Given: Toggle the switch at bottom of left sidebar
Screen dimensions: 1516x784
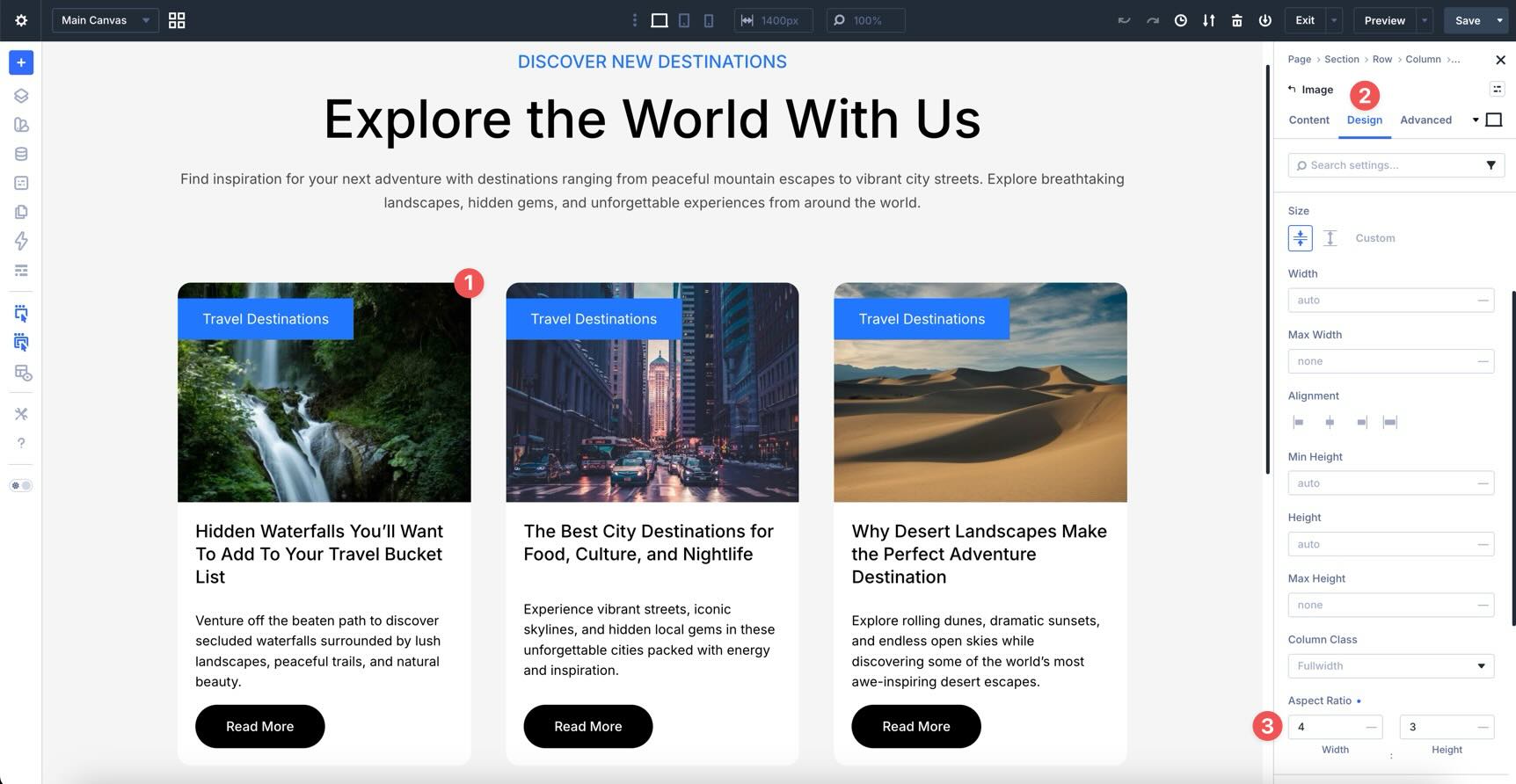Looking at the screenshot, I should (x=21, y=485).
